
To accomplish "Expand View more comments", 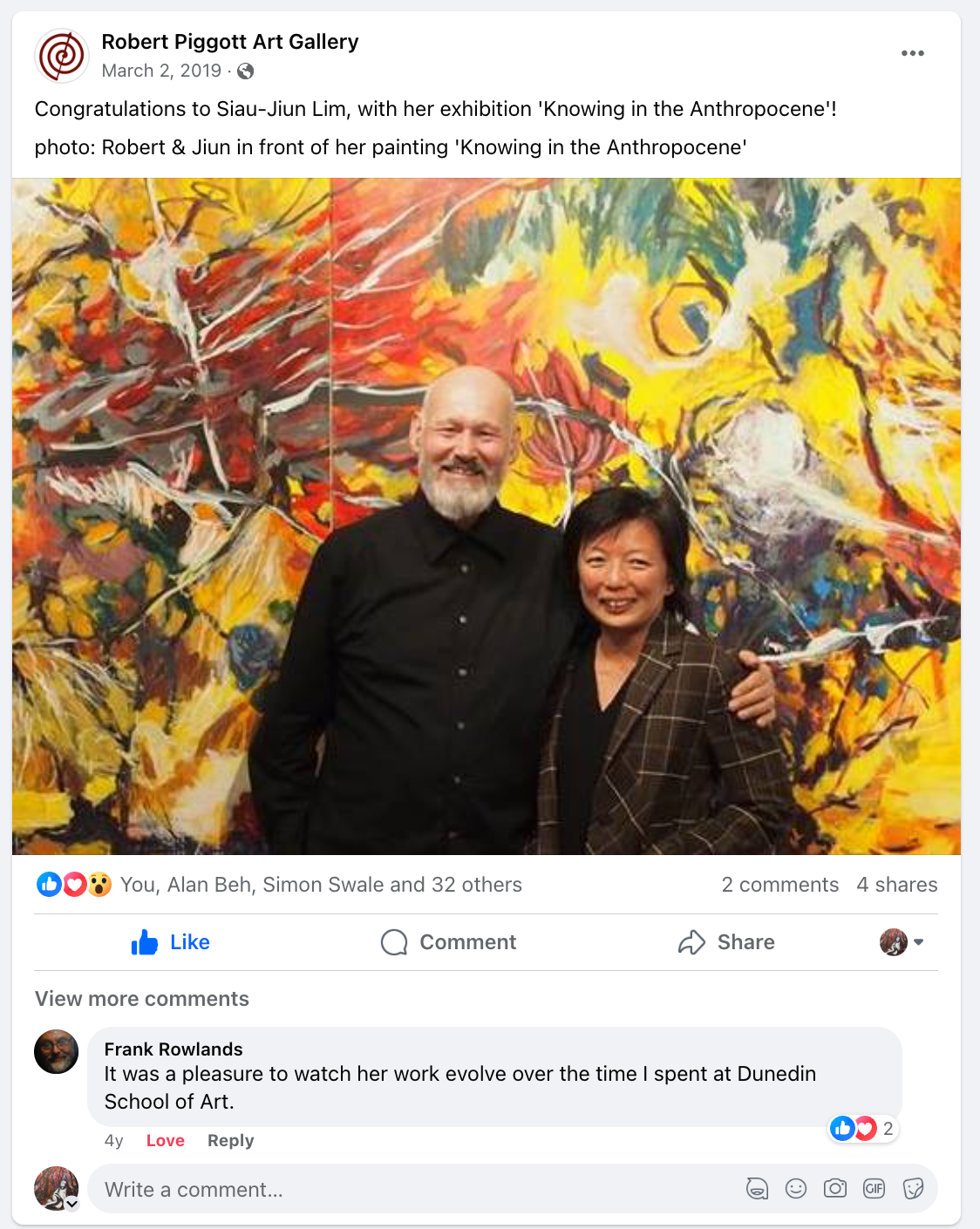I will click(142, 999).
